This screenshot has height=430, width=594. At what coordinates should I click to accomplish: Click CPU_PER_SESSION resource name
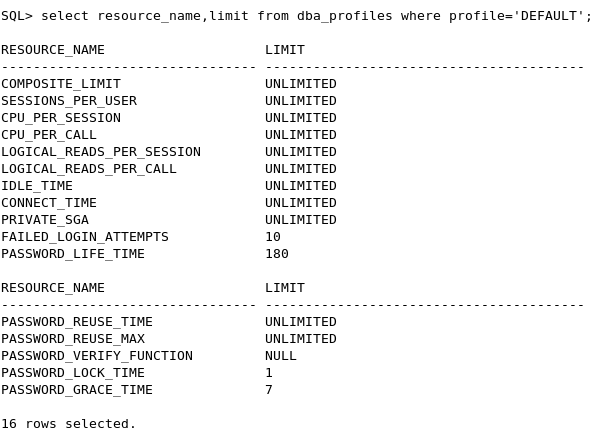coord(61,118)
